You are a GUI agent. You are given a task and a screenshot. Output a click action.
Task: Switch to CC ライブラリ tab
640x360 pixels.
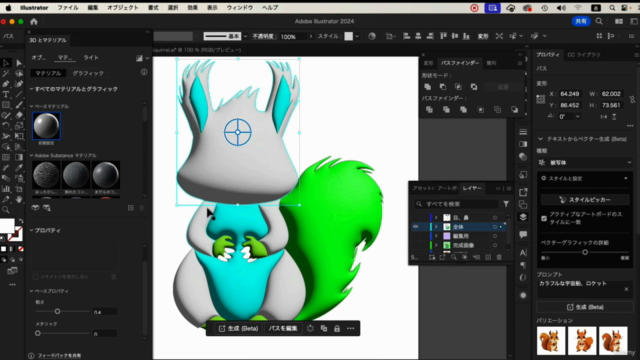(583, 55)
